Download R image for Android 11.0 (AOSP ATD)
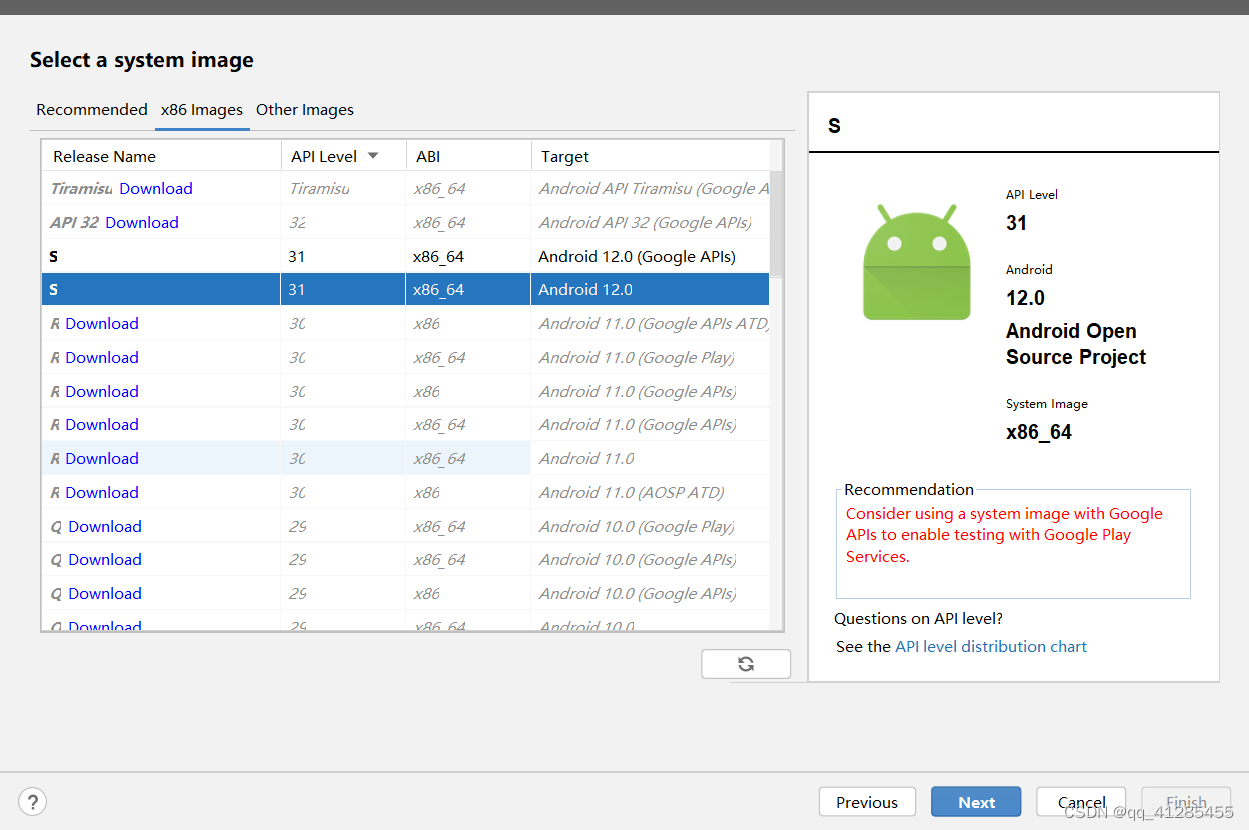Viewport: 1249px width, 830px height. click(102, 493)
